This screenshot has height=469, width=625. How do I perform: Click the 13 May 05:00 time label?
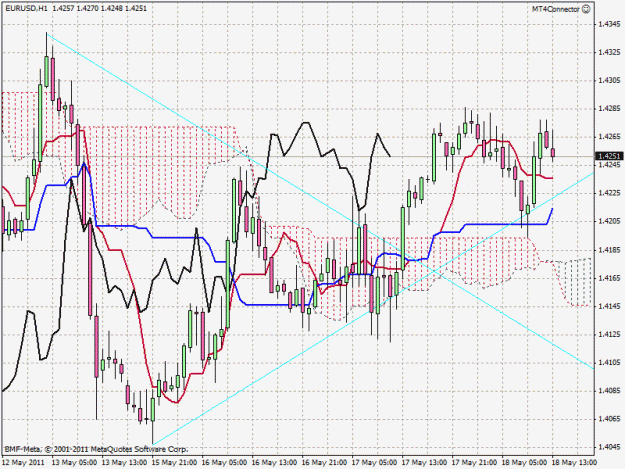74,462
